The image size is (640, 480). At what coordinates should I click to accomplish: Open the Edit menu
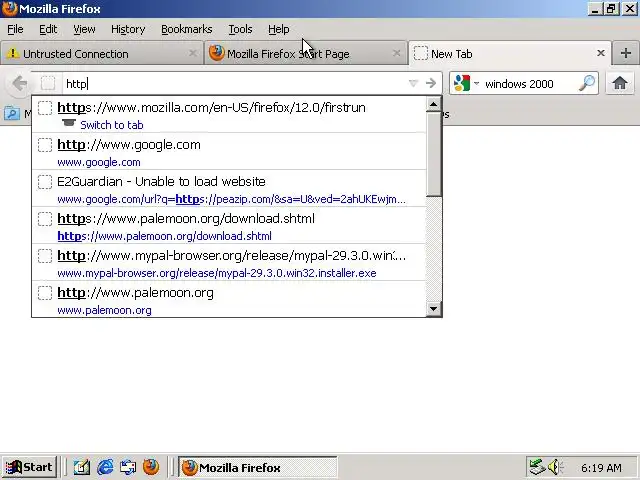click(x=48, y=29)
